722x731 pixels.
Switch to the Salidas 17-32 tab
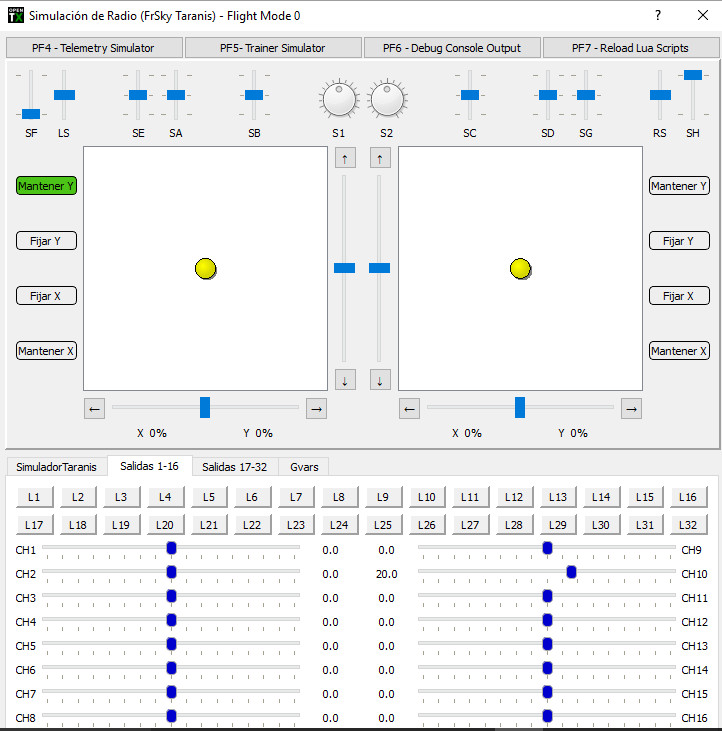(x=234, y=467)
